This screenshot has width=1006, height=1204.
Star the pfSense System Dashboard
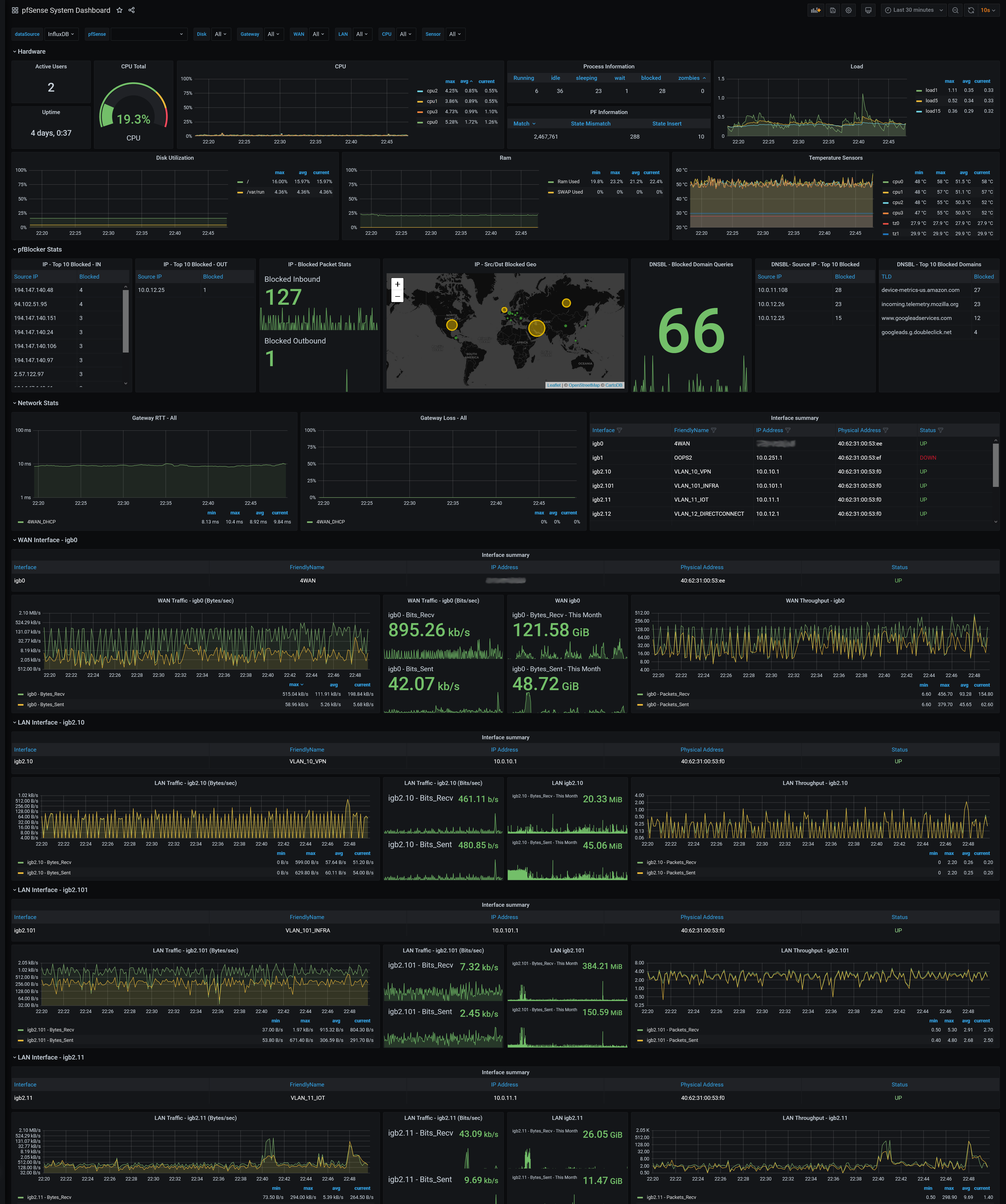(119, 10)
